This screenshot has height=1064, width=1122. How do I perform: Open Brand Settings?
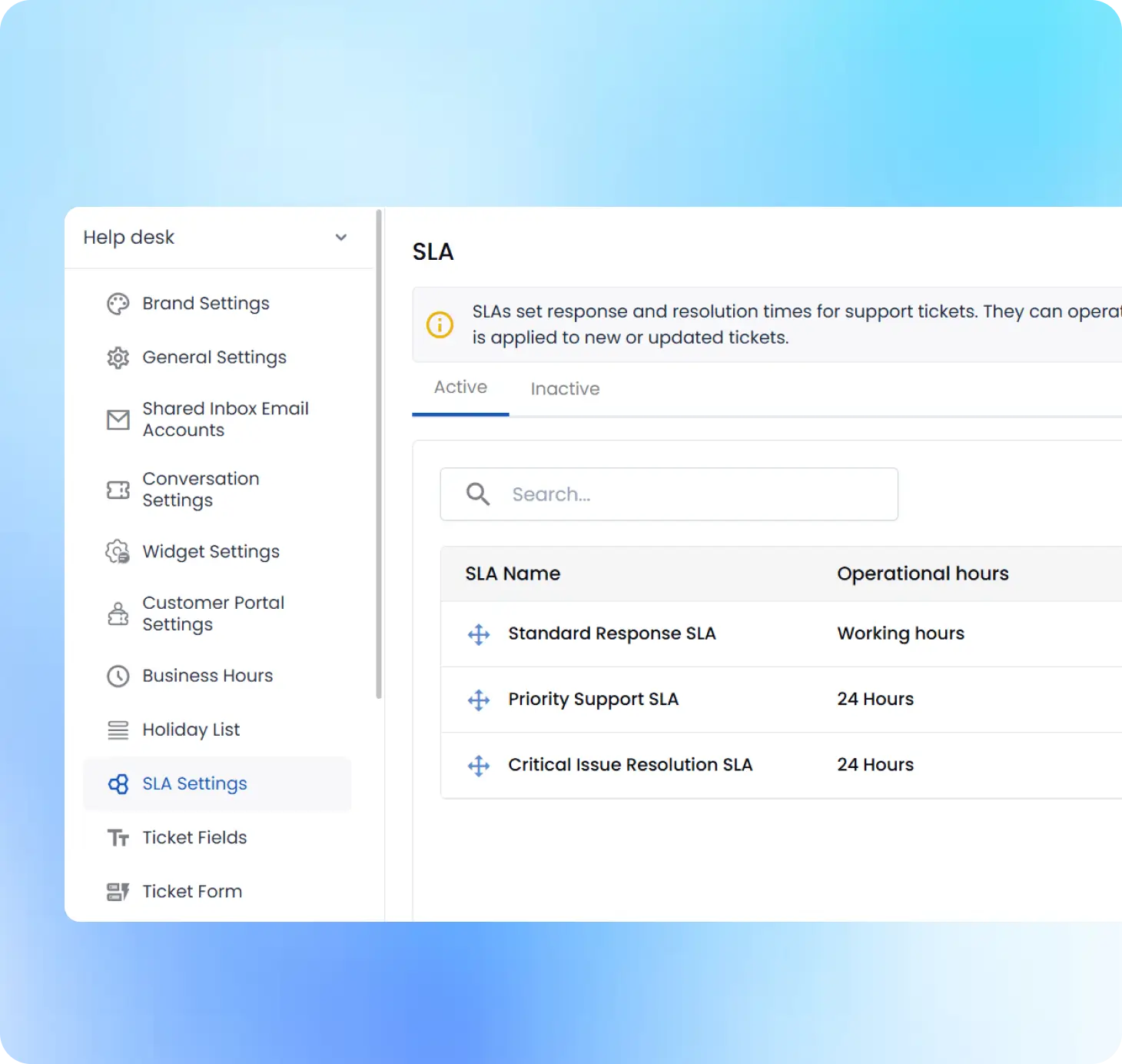click(x=206, y=304)
